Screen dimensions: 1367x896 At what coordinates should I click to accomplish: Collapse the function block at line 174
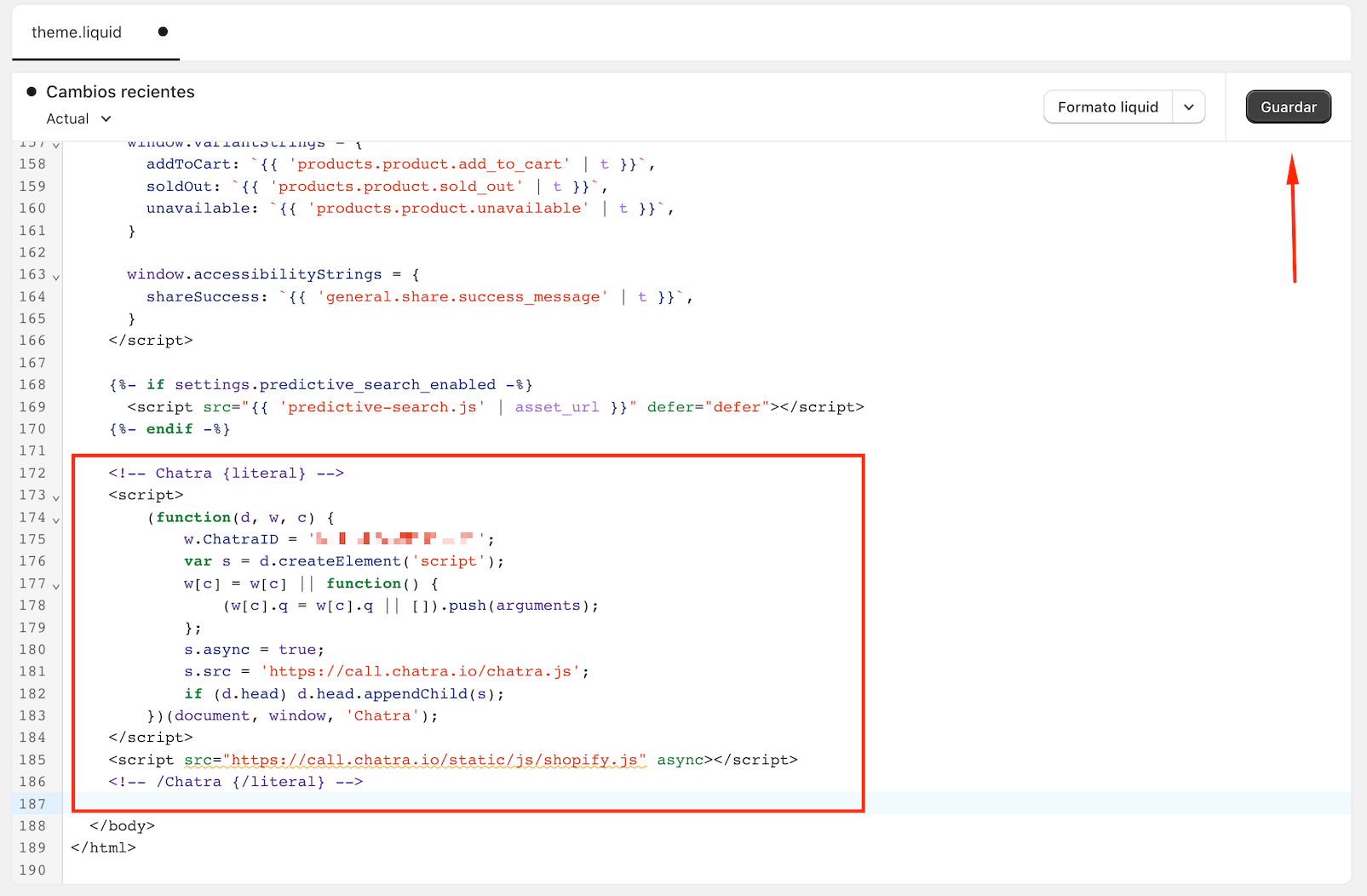click(55, 517)
